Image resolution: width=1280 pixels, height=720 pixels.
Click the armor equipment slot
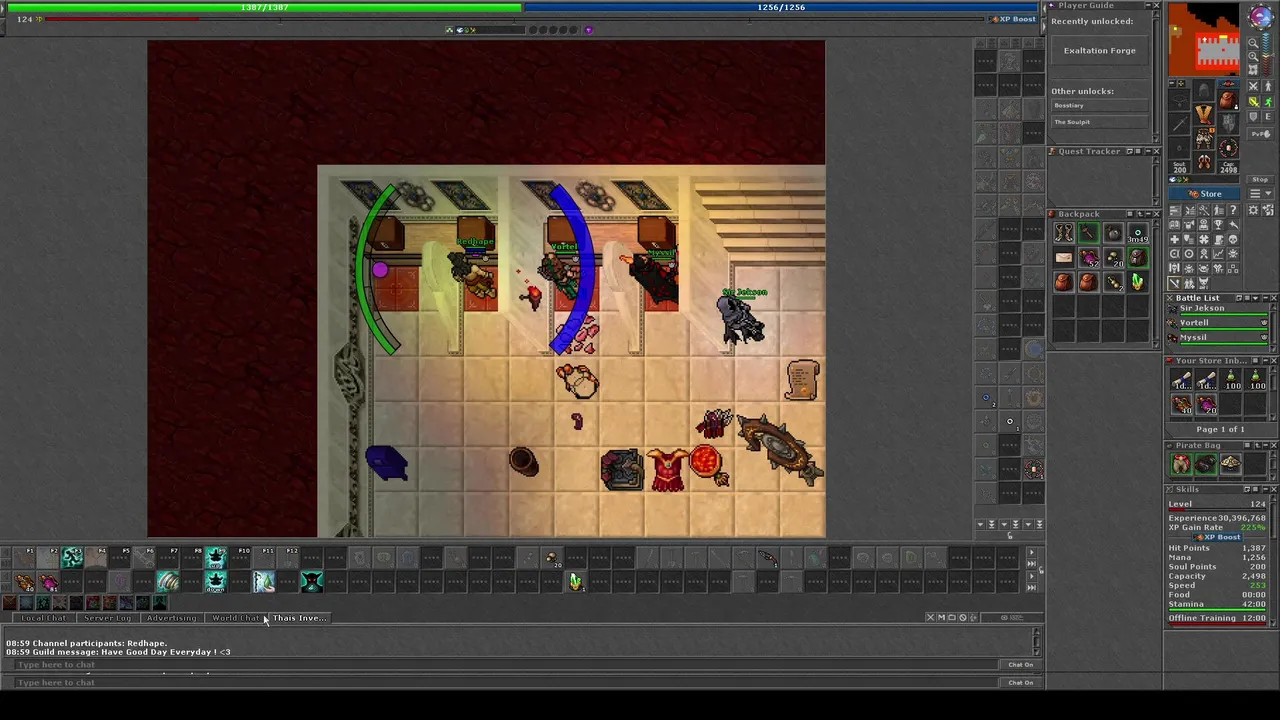pyautogui.click(x=1204, y=115)
